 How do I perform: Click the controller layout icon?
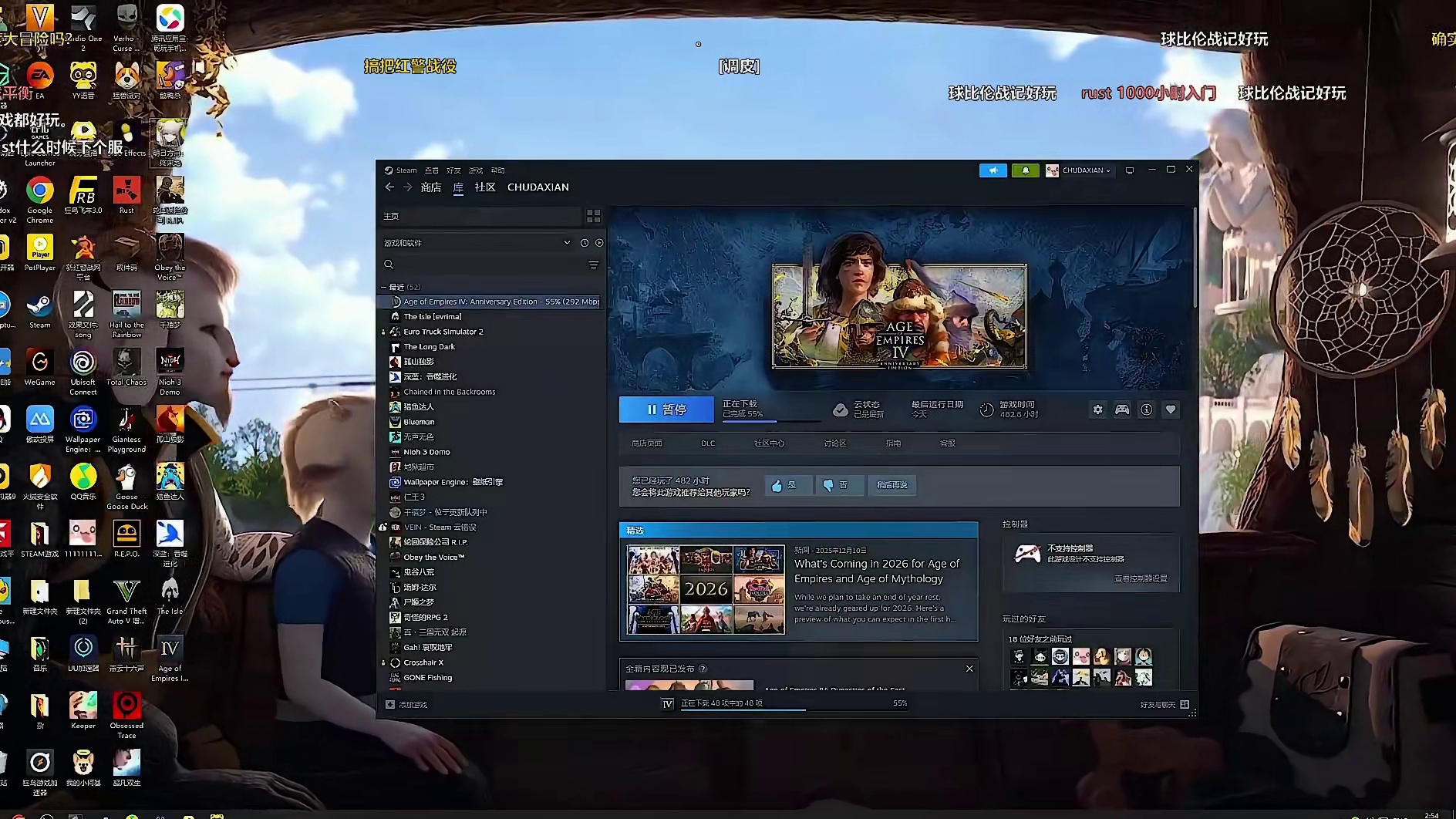(1122, 410)
